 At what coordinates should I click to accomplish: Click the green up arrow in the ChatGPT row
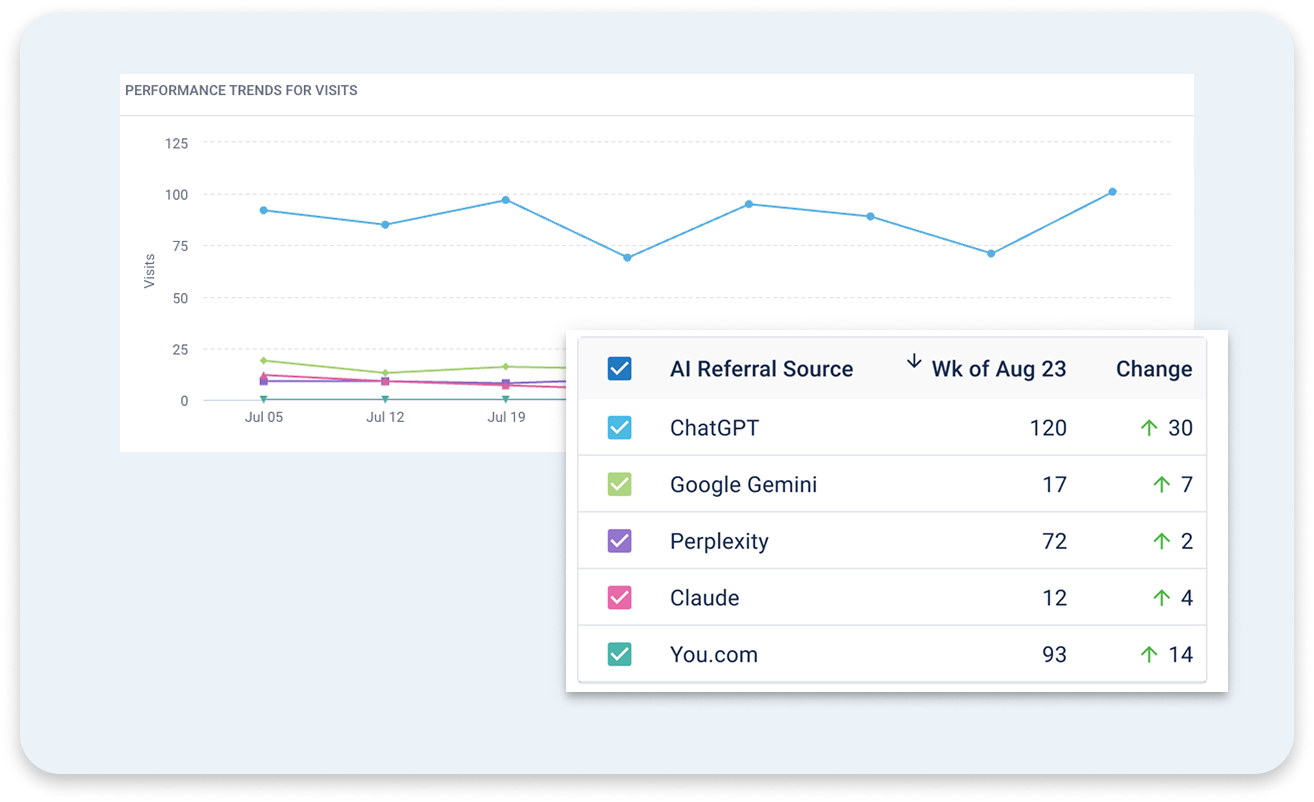[1149, 428]
